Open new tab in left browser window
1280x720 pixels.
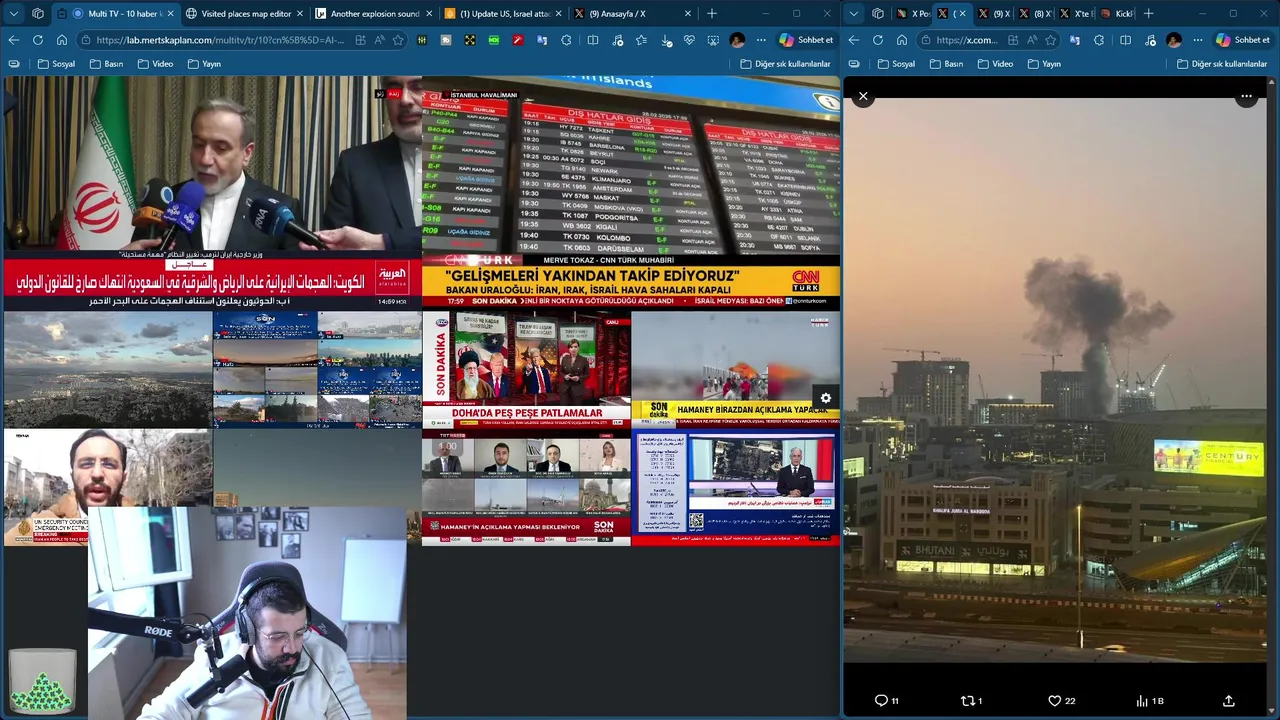(712, 14)
